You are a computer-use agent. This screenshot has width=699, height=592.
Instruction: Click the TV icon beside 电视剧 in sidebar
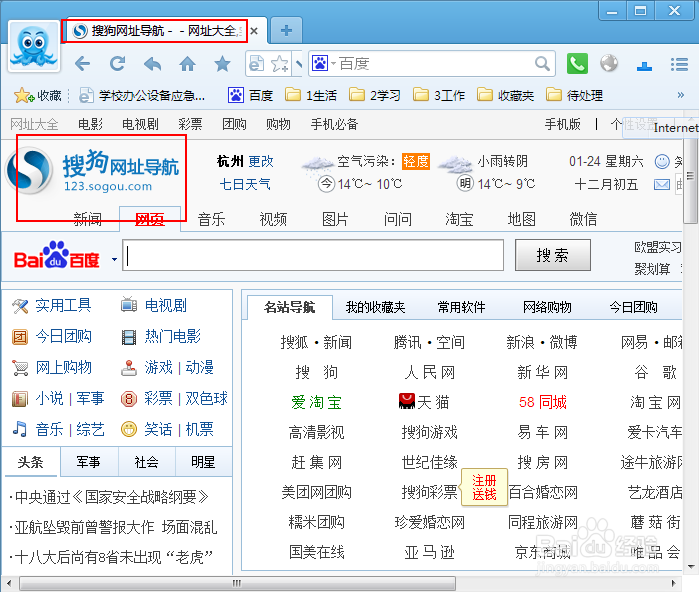click(129, 305)
